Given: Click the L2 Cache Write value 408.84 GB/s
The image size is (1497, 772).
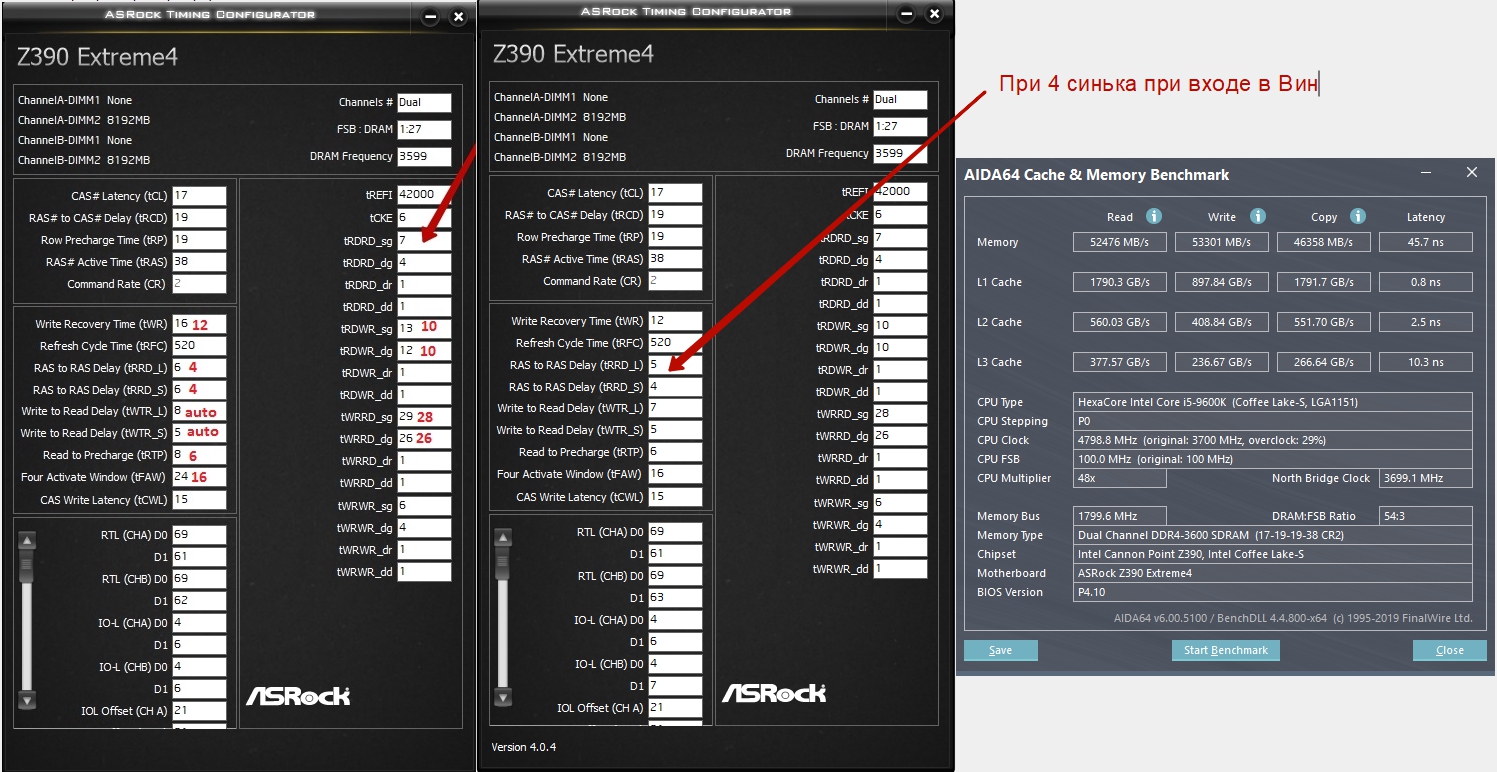Looking at the screenshot, I should tap(1222, 322).
